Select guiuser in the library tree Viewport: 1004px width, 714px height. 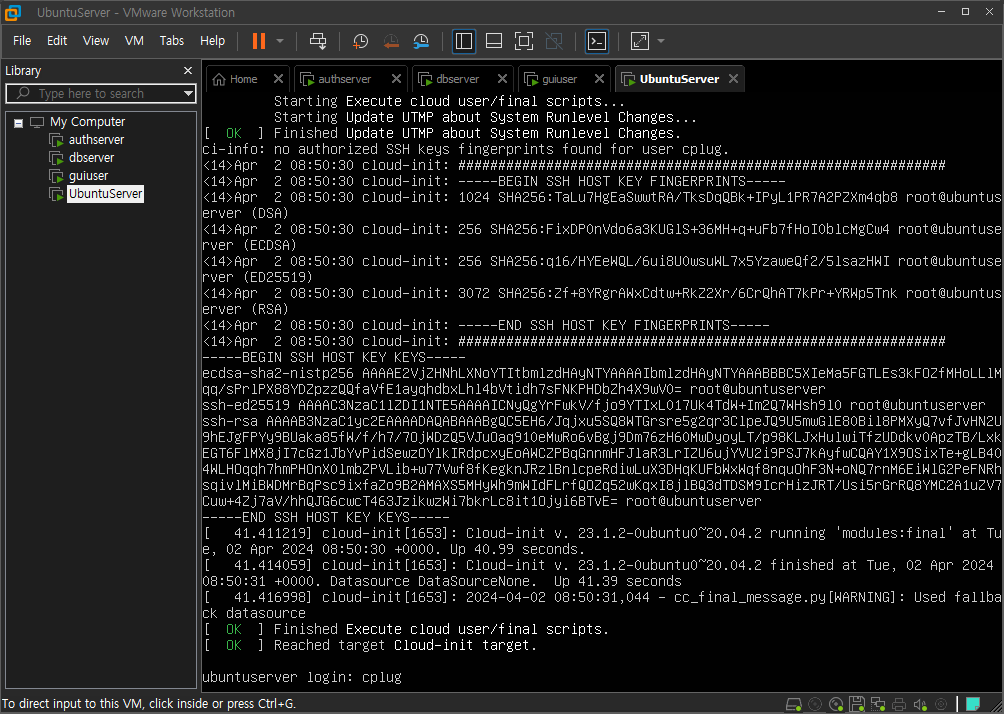pyautogui.click(x=88, y=175)
